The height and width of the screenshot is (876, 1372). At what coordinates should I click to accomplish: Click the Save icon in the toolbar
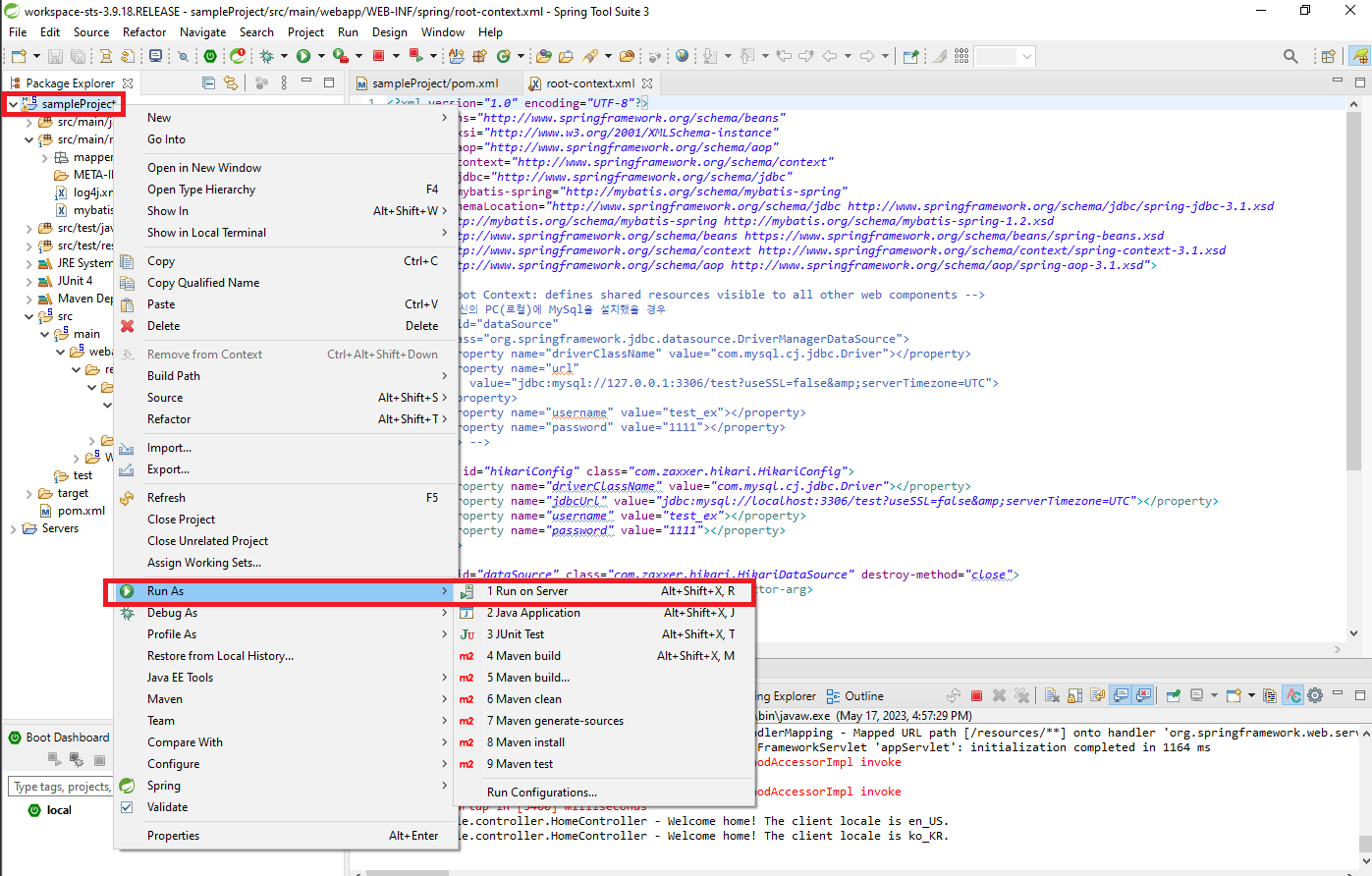[55, 56]
